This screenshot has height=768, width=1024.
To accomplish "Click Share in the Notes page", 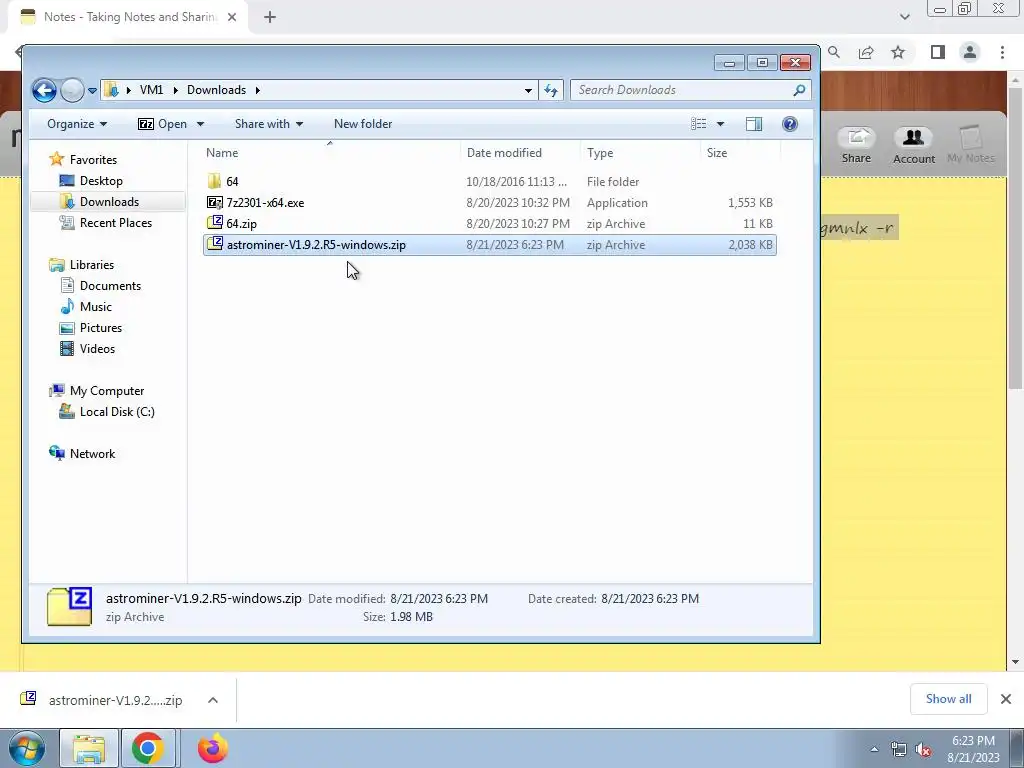I will point(856,145).
